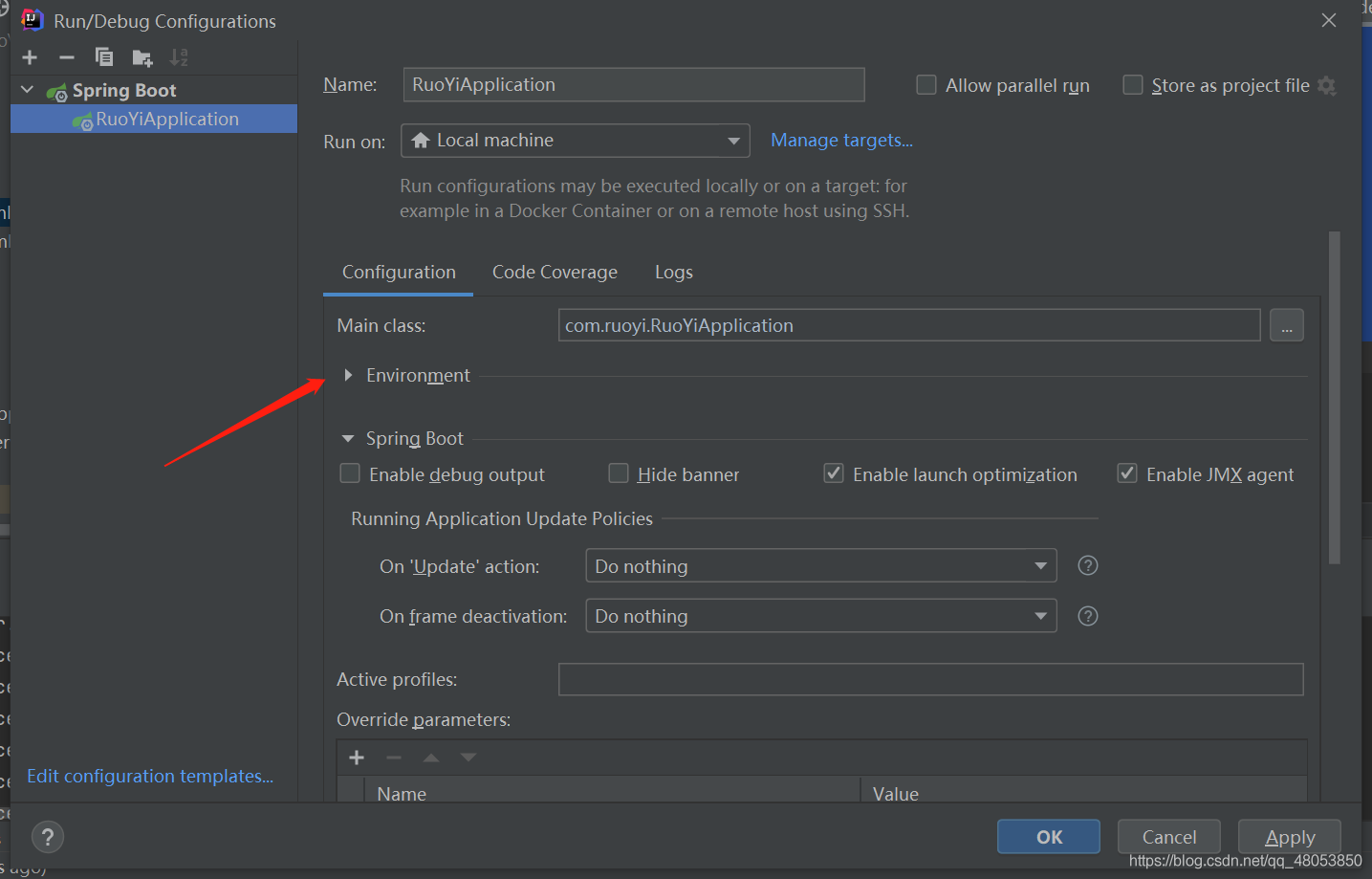
Task: Enable debug output
Action: coord(349,473)
